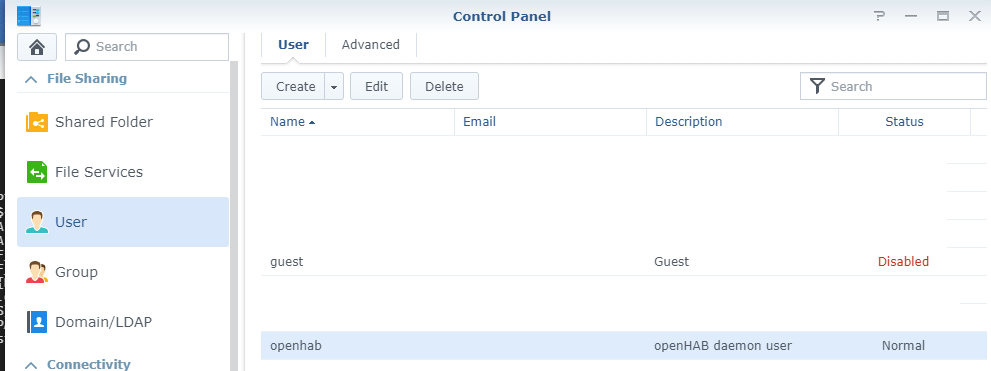Click the Control Panel app icon
The image size is (991, 371).
(29, 15)
